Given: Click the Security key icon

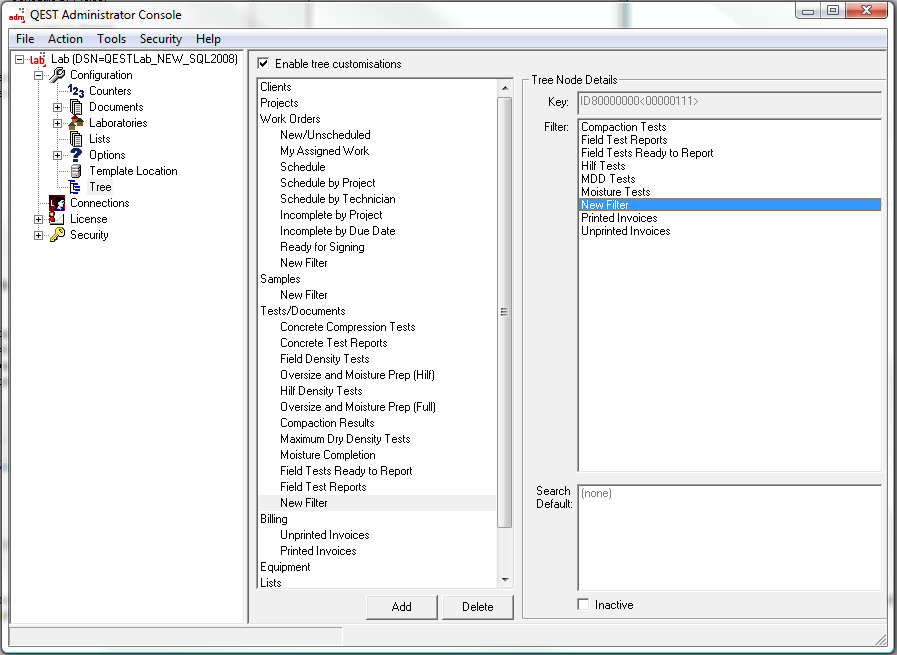Looking at the screenshot, I should (x=57, y=235).
